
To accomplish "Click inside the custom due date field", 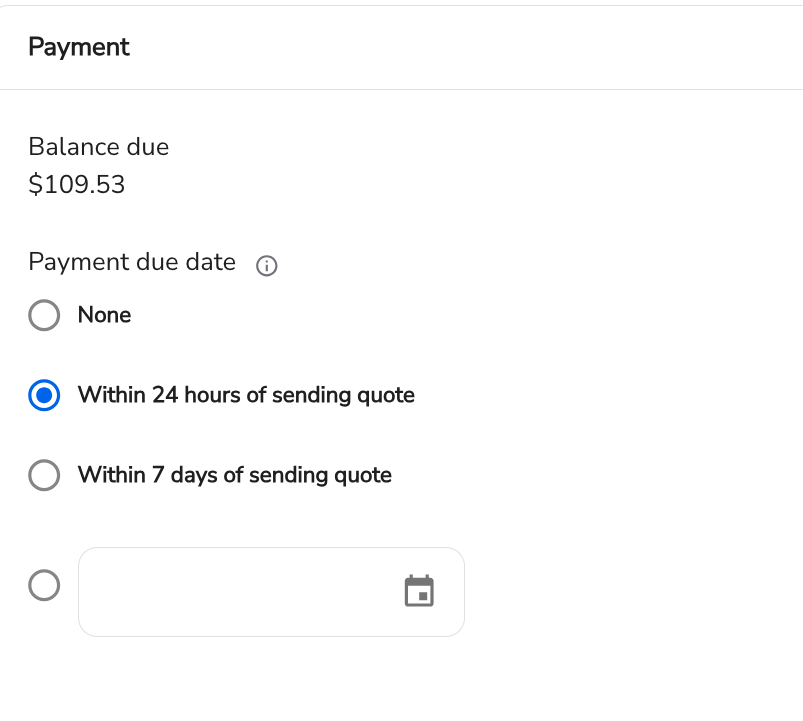I will pos(271,592).
